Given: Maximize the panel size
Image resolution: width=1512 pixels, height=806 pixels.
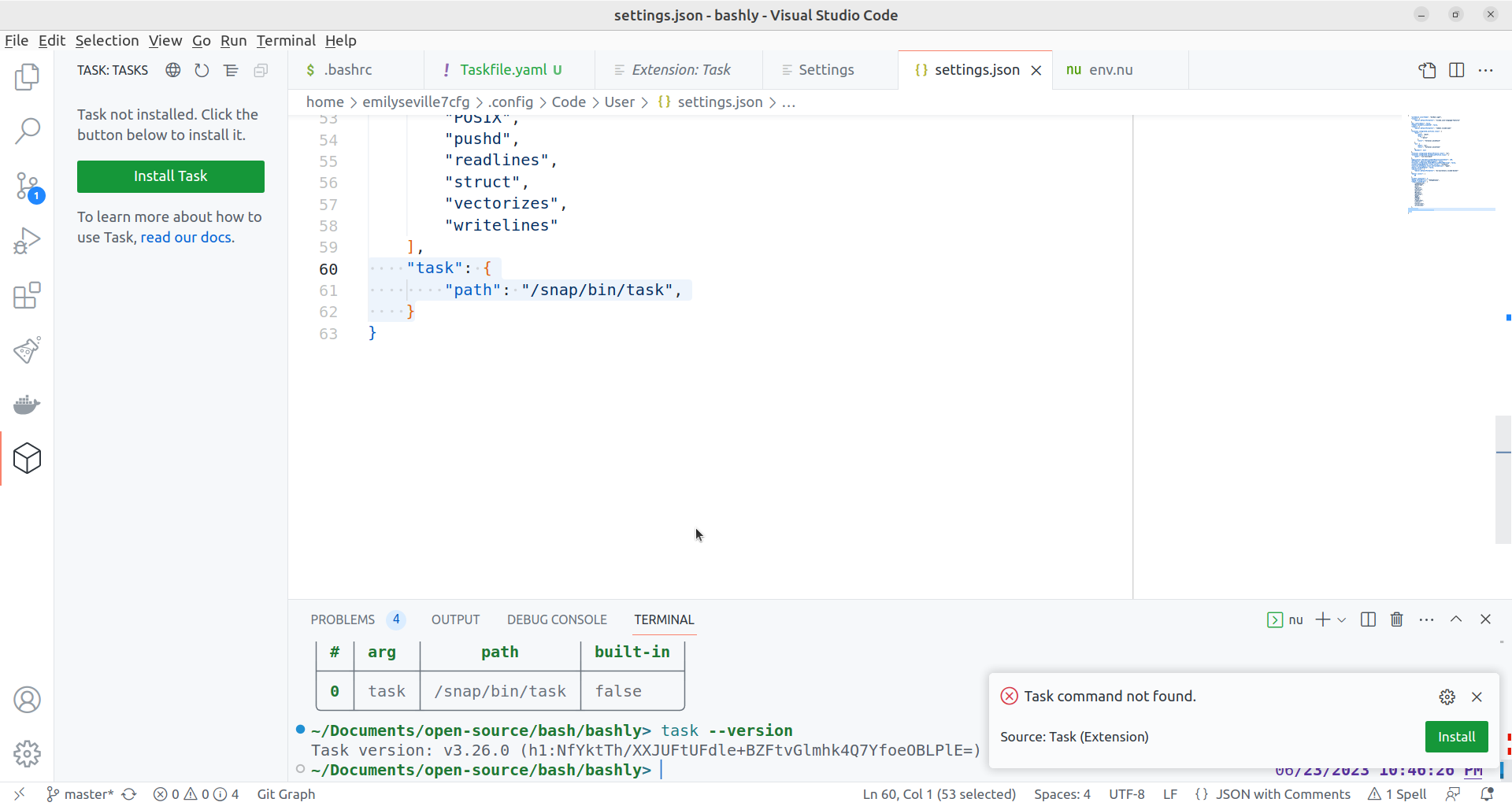Looking at the screenshot, I should 1456,619.
